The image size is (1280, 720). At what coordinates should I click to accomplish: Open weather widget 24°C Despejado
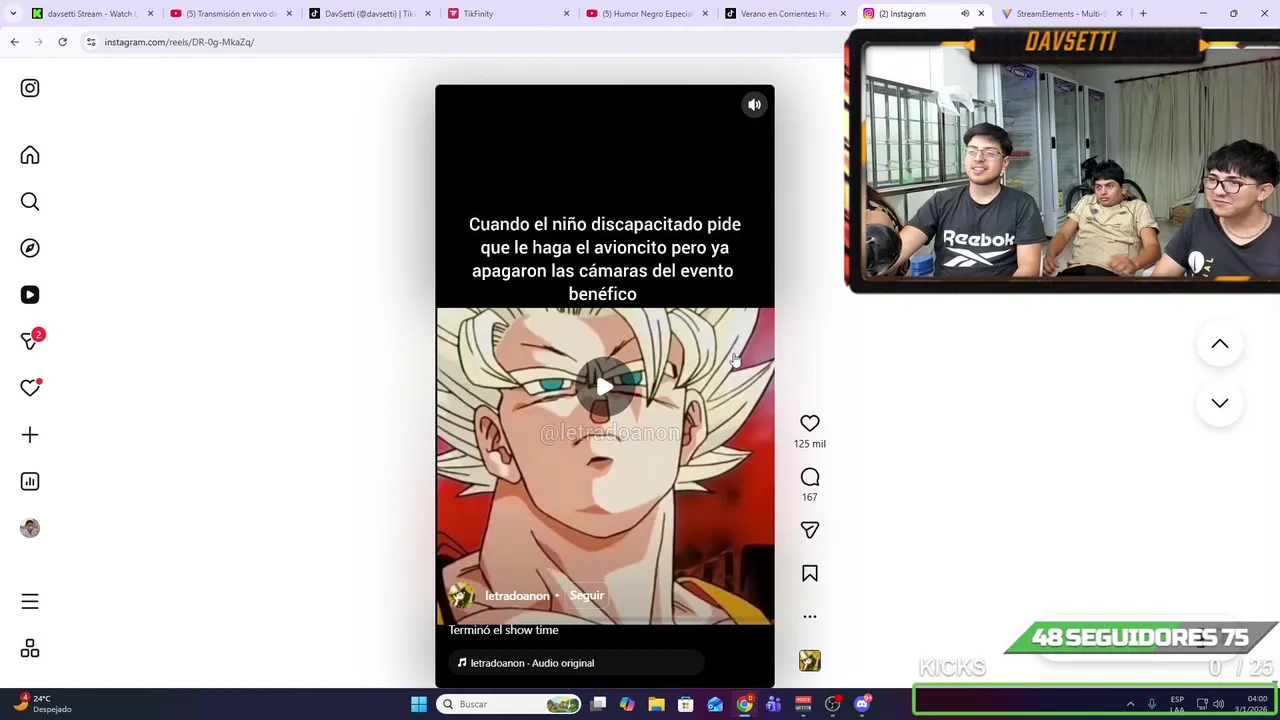click(x=42, y=704)
